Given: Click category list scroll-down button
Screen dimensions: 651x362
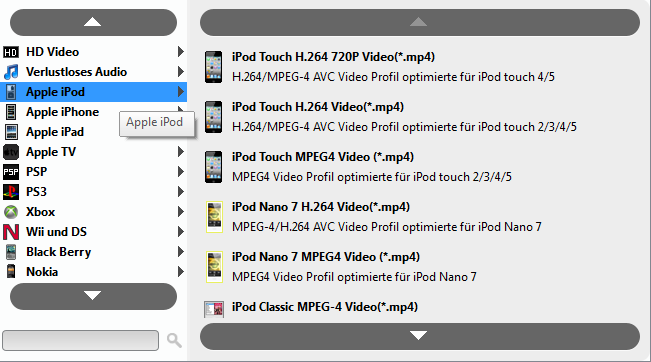Looking at the screenshot, I should pos(93,296).
